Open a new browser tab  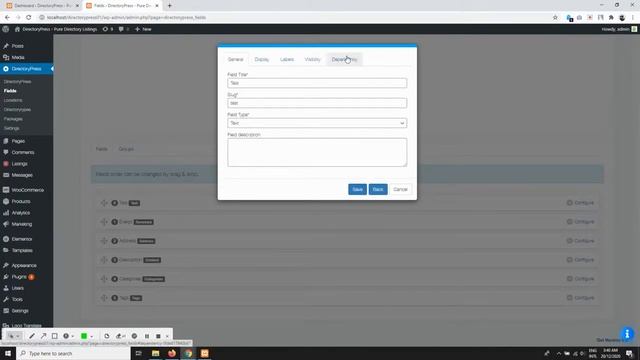(169, 6)
